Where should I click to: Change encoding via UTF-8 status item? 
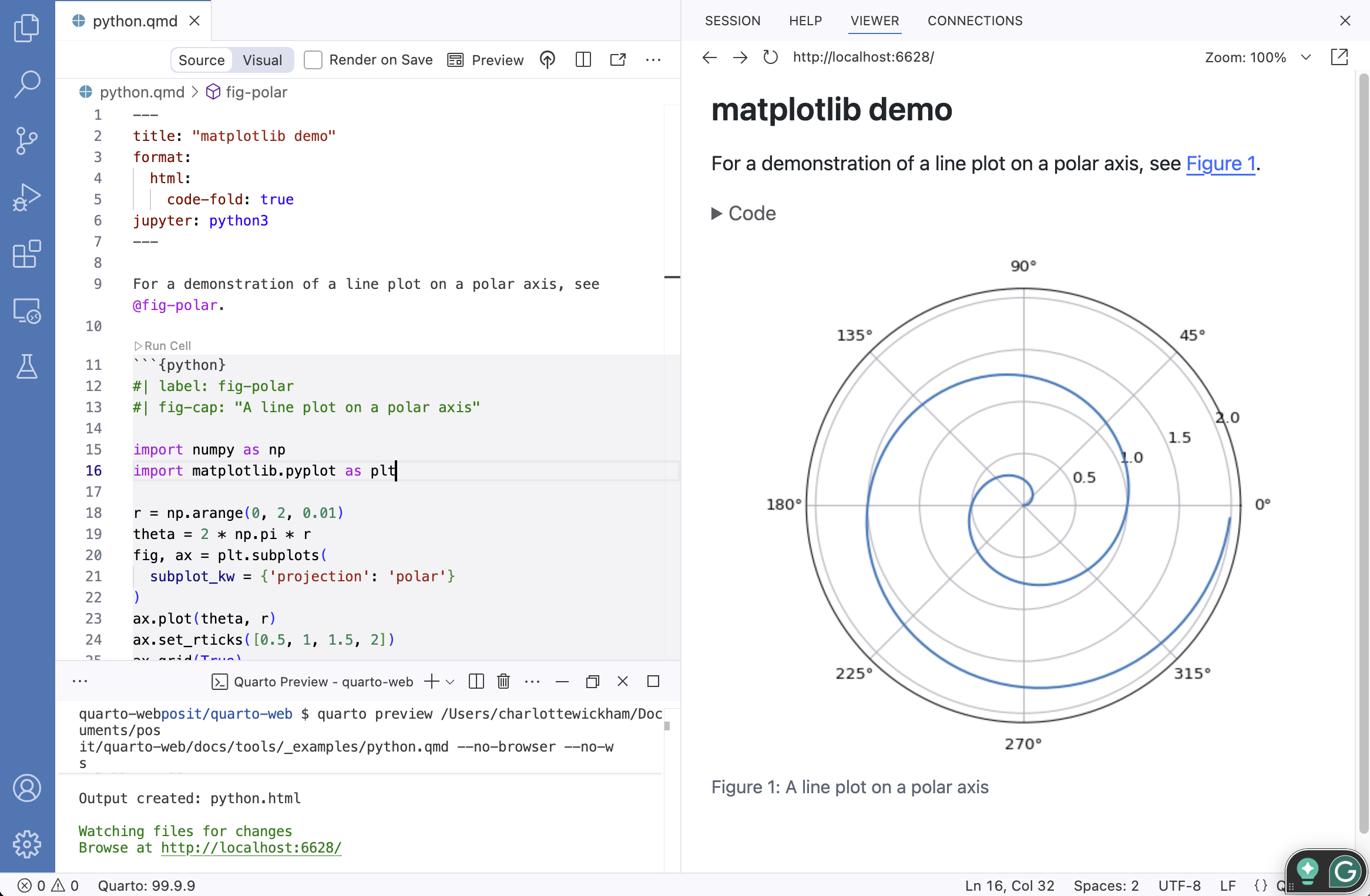click(x=1179, y=885)
